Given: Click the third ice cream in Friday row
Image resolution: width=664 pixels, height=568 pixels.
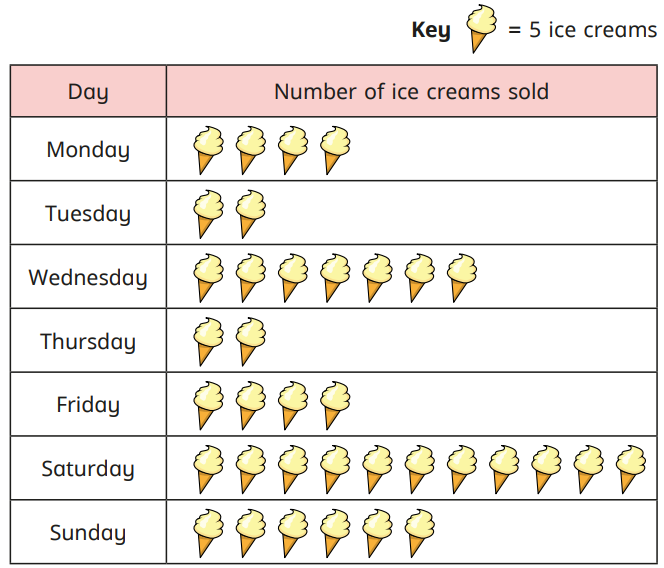Looking at the screenshot, I should coord(293,405).
